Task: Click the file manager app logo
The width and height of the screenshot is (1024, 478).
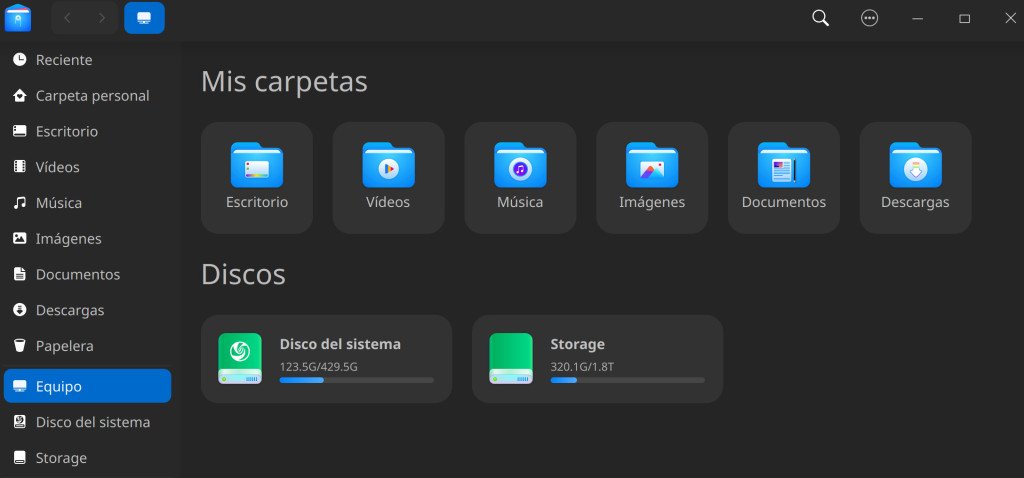Action: 18,18
